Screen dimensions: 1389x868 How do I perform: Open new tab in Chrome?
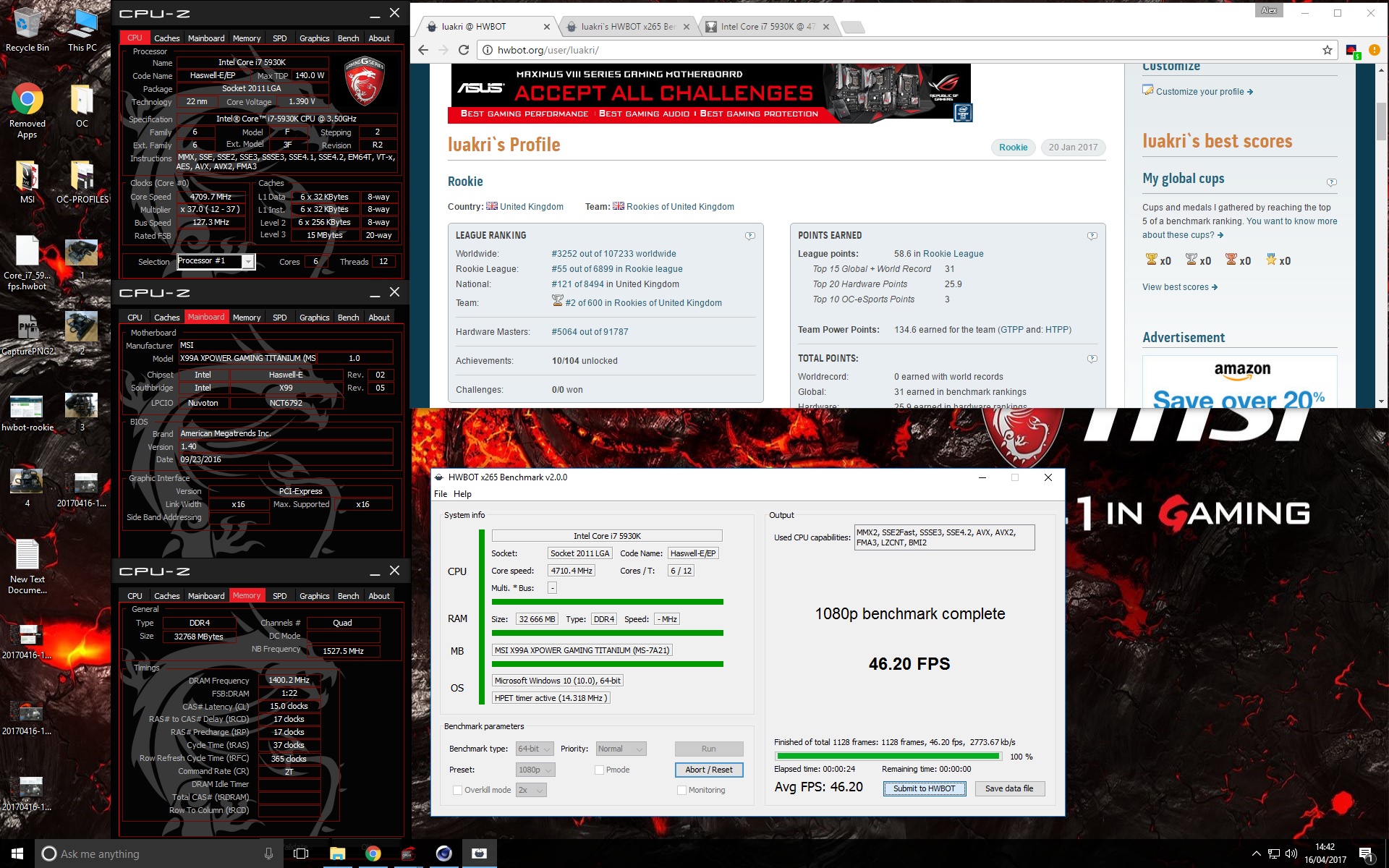point(854,27)
